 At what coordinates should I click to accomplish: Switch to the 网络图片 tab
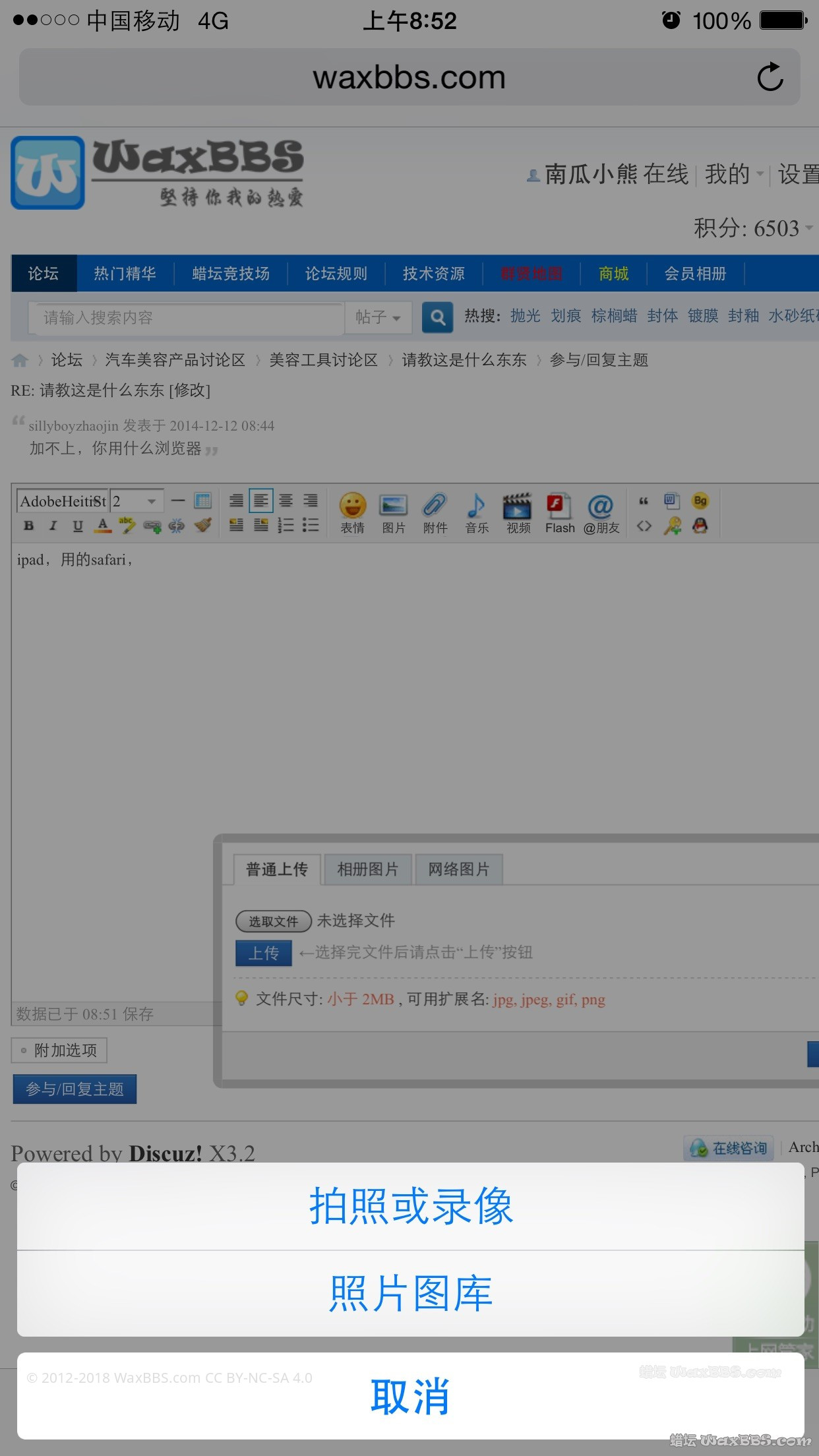458,869
